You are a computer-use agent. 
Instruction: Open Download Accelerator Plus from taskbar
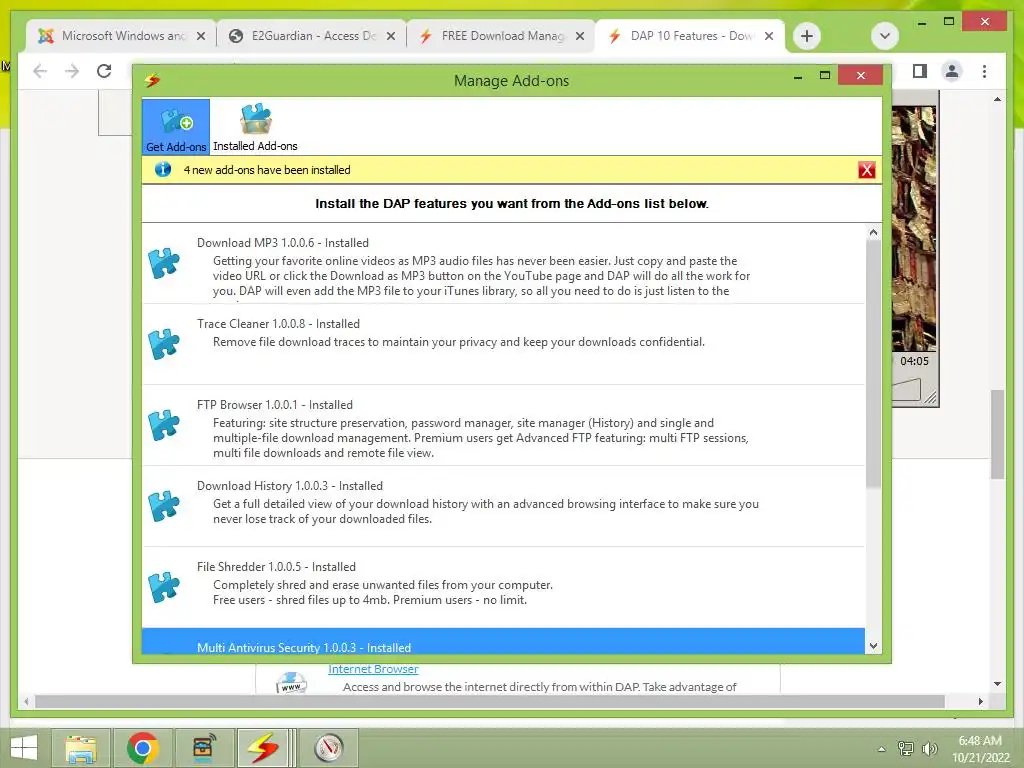tap(263, 748)
